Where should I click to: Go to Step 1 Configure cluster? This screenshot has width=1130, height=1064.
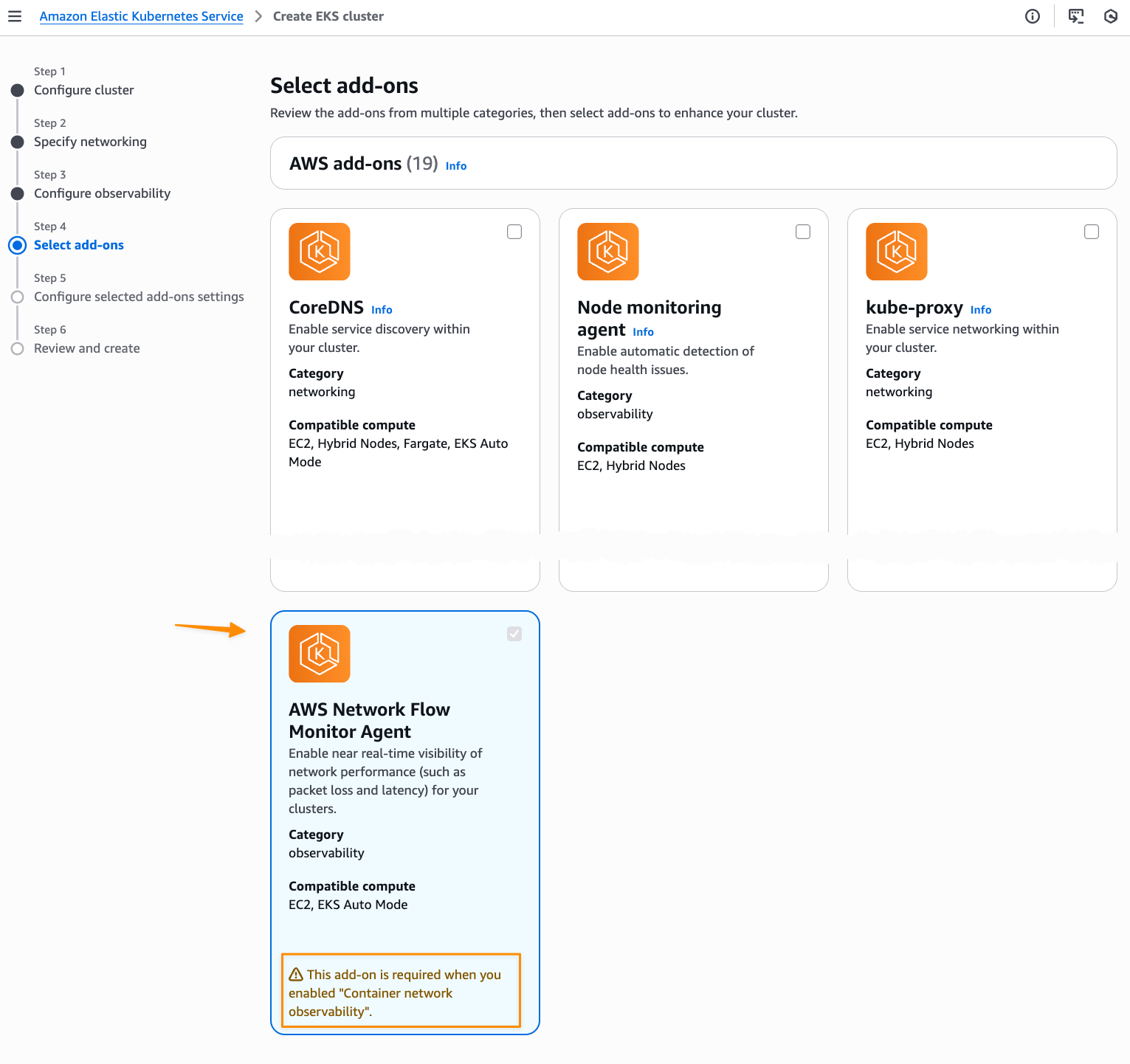click(x=83, y=90)
